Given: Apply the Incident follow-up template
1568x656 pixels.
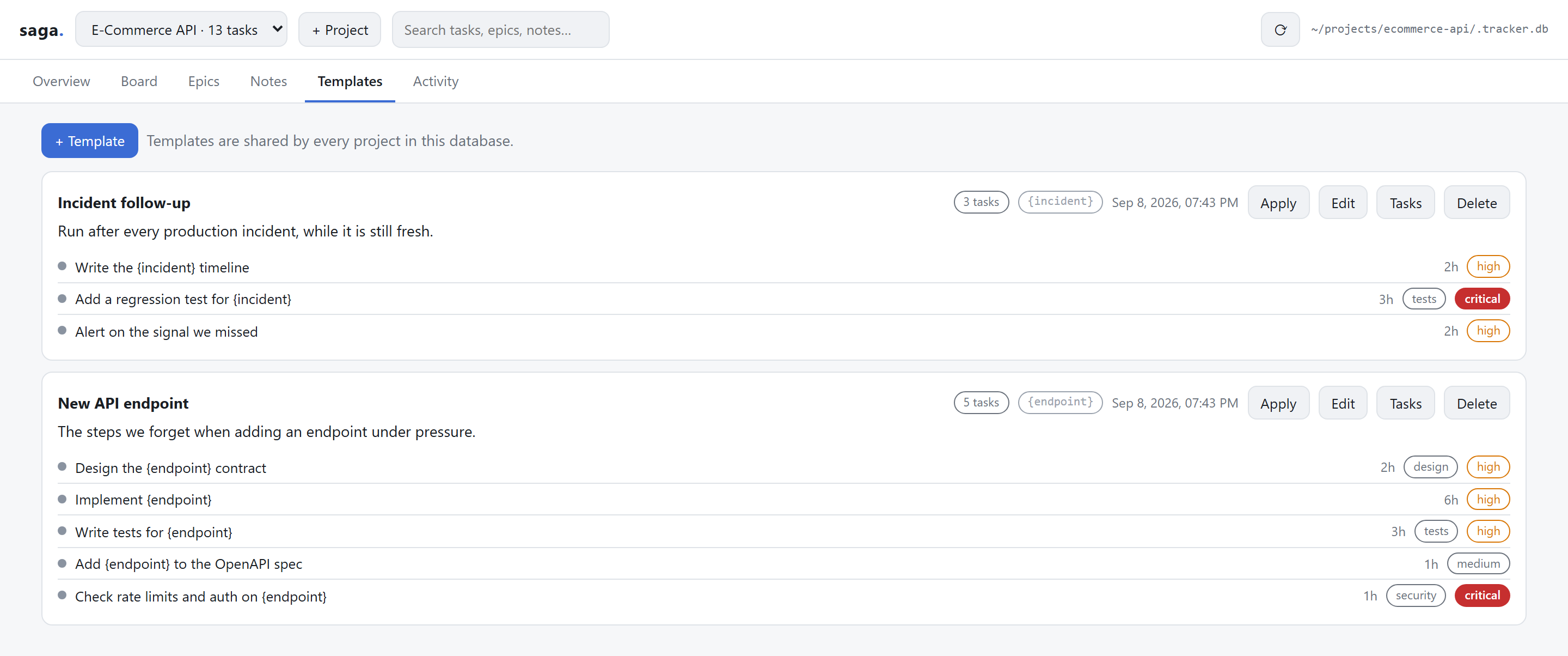Looking at the screenshot, I should pos(1278,203).
